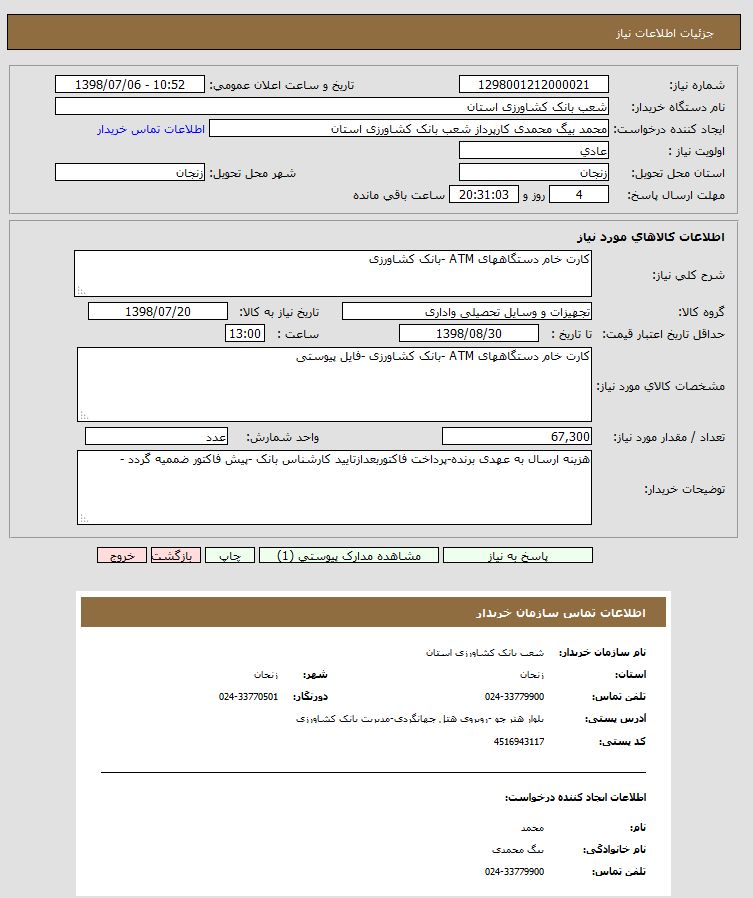
Task: Focus the شرح کلی نیاز text area
Action: 333,273
